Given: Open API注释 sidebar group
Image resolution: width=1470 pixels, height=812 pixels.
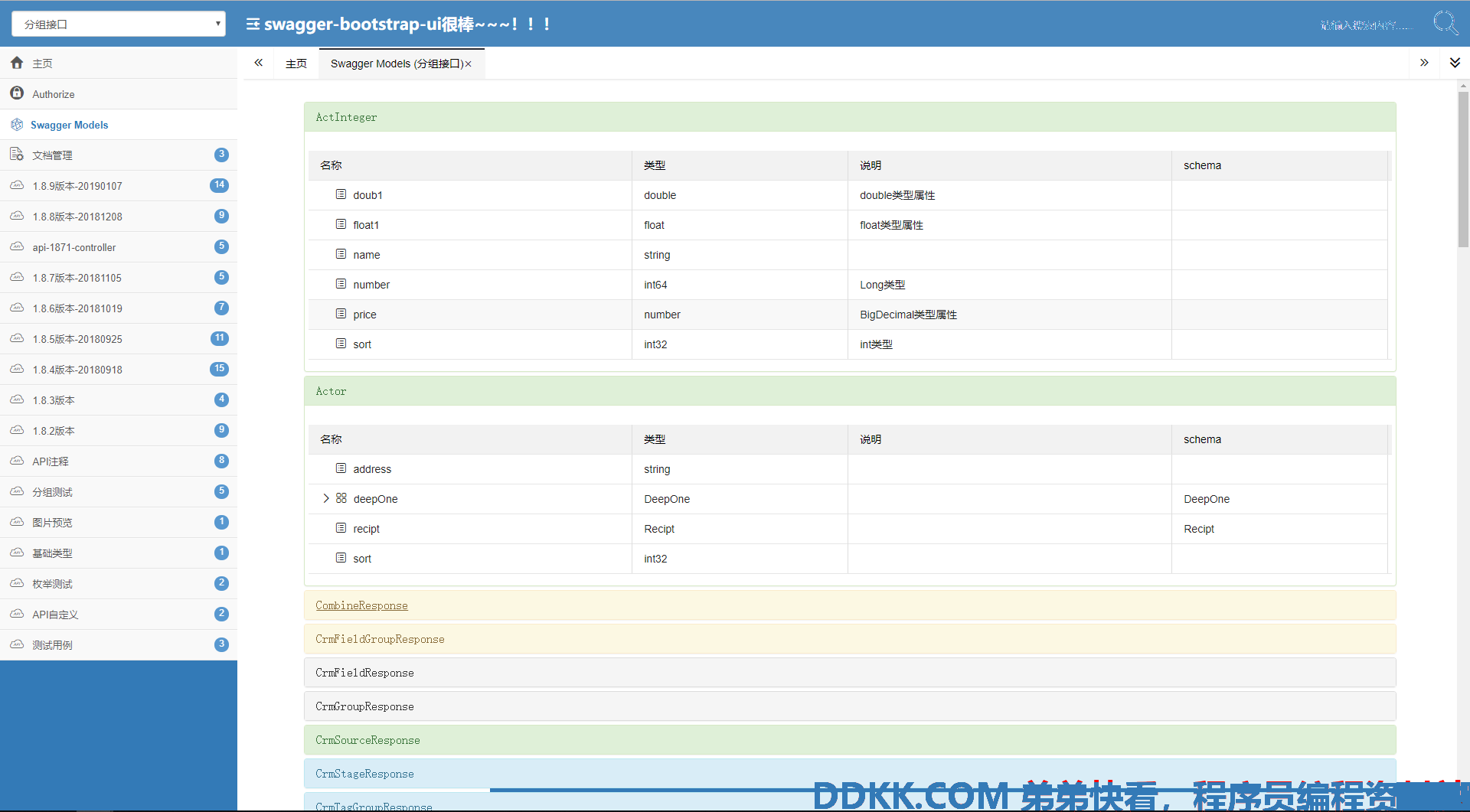Looking at the screenshot, I should [119, 461].
